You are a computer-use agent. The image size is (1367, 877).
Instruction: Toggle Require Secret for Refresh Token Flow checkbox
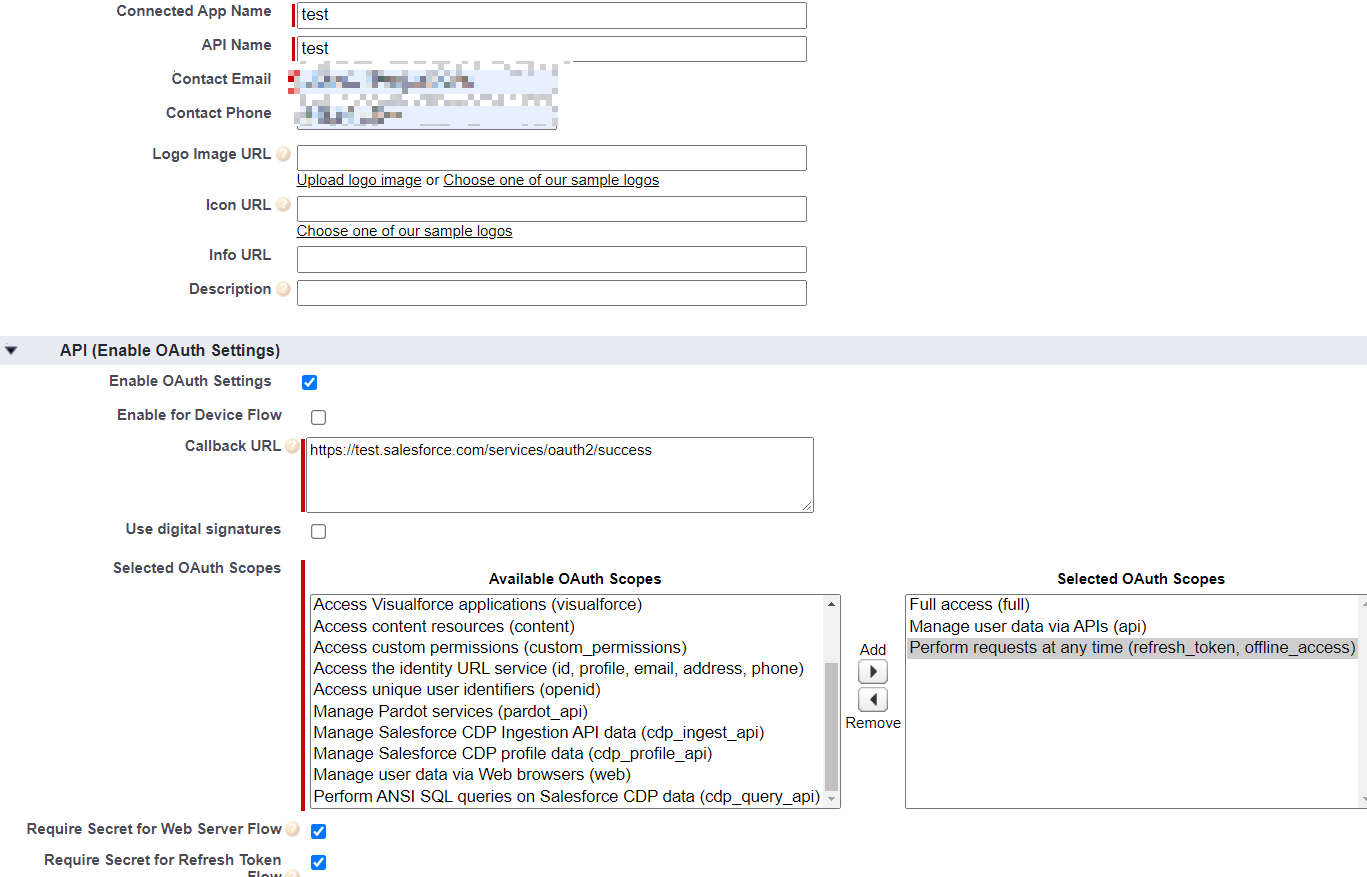(318, 862)
